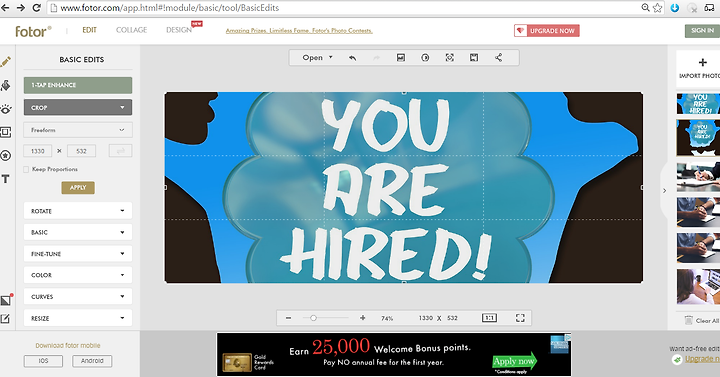This screenshot has height=377, width=720.
Task: Click the share icon in top toolbar
Action: pos(498,58)
